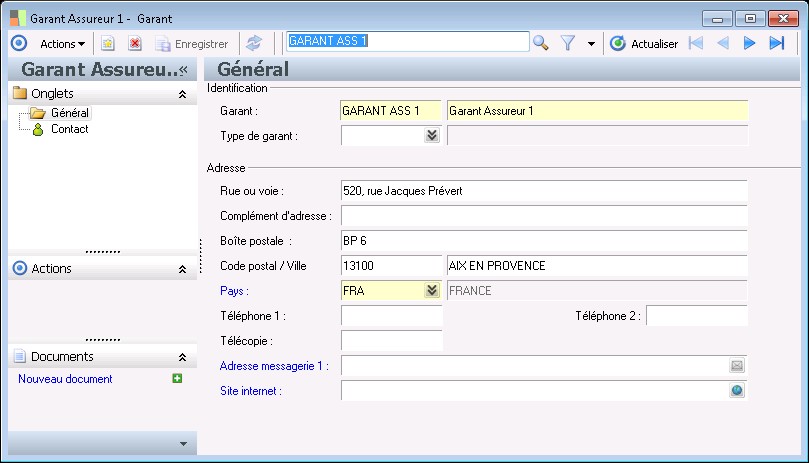
Task: Click the Code postal field 13100
Action: click(391, 266)
